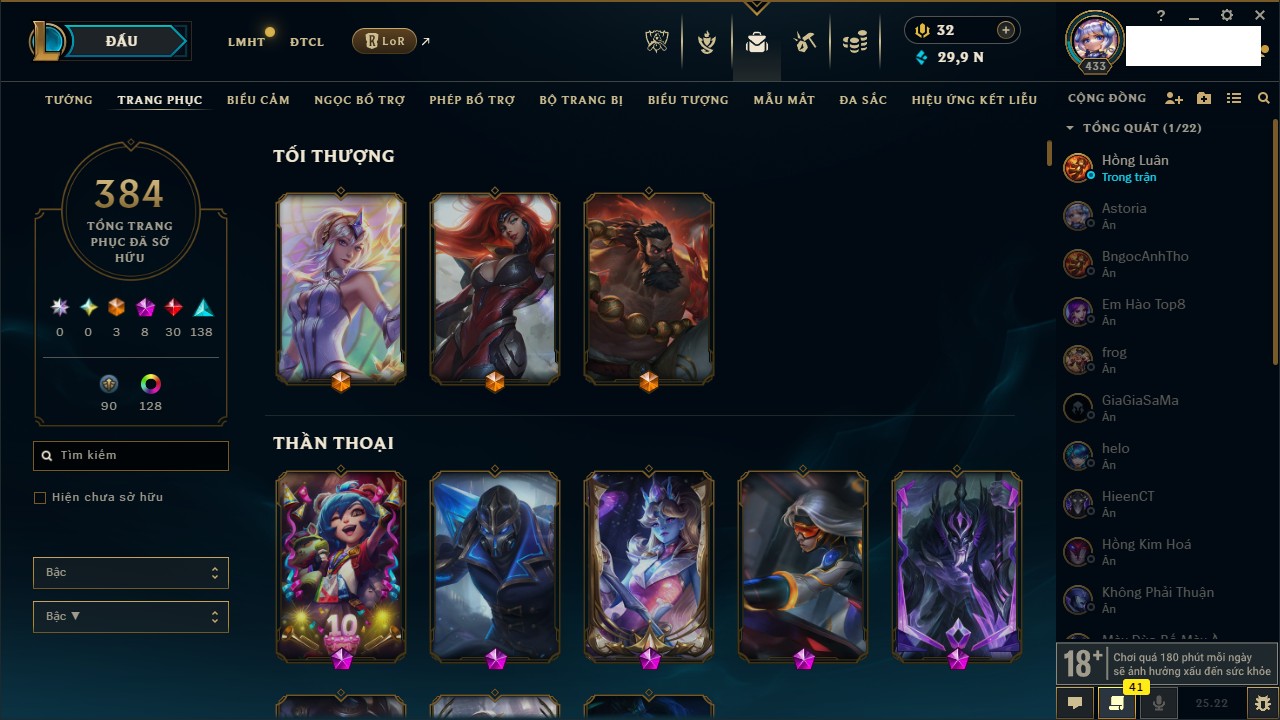Click the 'Đấu' play button
The image size is (1280, 720).
click(x=122, y=41)
